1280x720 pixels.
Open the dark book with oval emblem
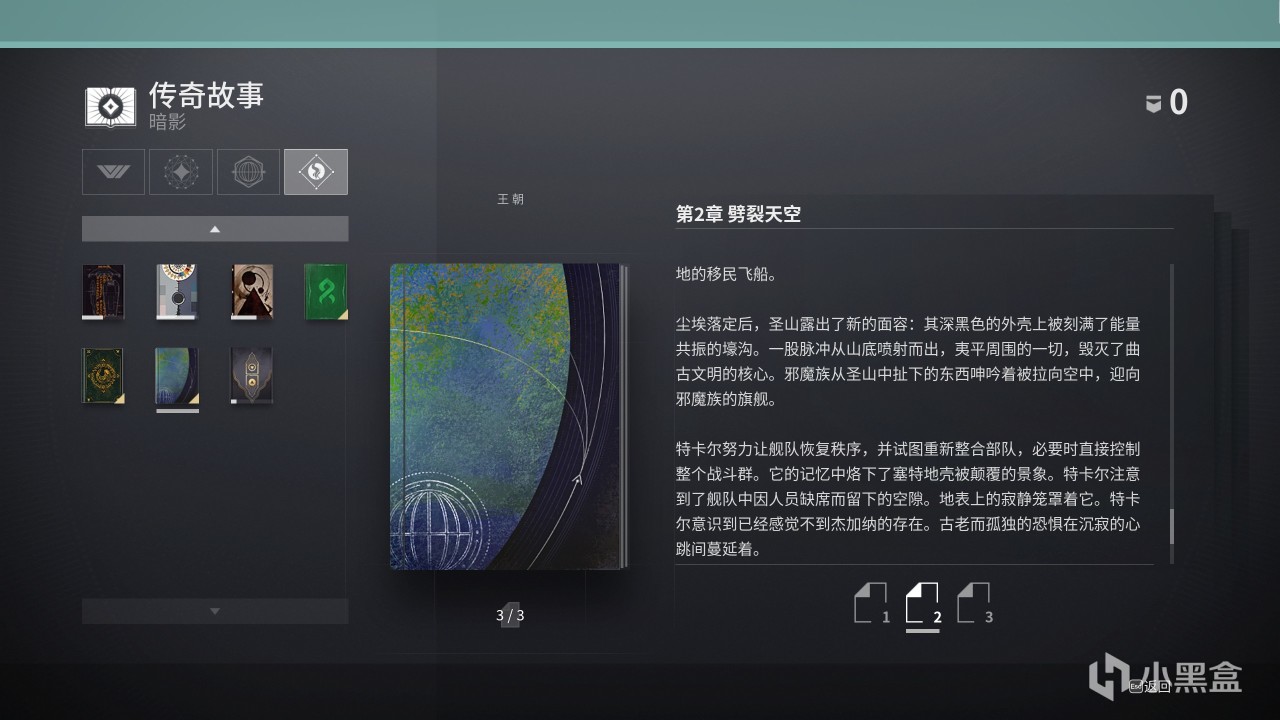[x=252, y=376]
